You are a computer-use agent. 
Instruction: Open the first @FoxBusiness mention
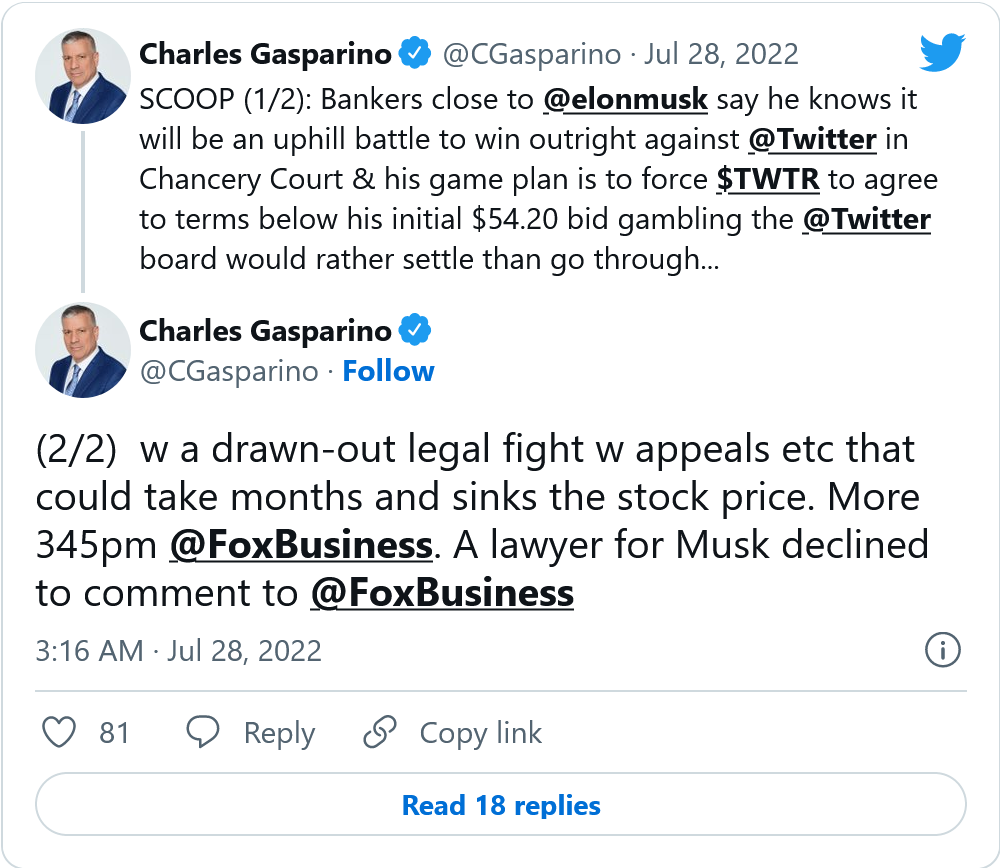[x=300, y=545]
